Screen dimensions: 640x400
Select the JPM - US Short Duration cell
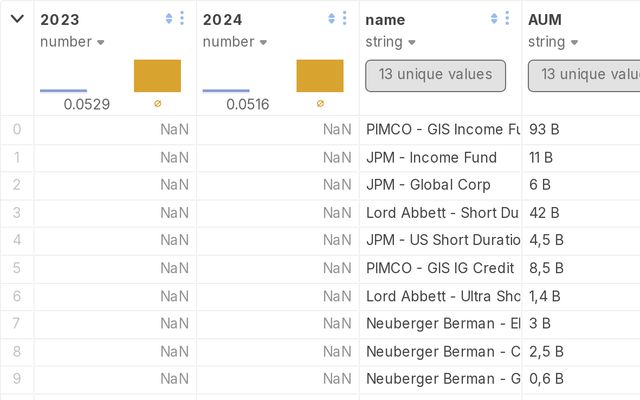tap(440, 240)
